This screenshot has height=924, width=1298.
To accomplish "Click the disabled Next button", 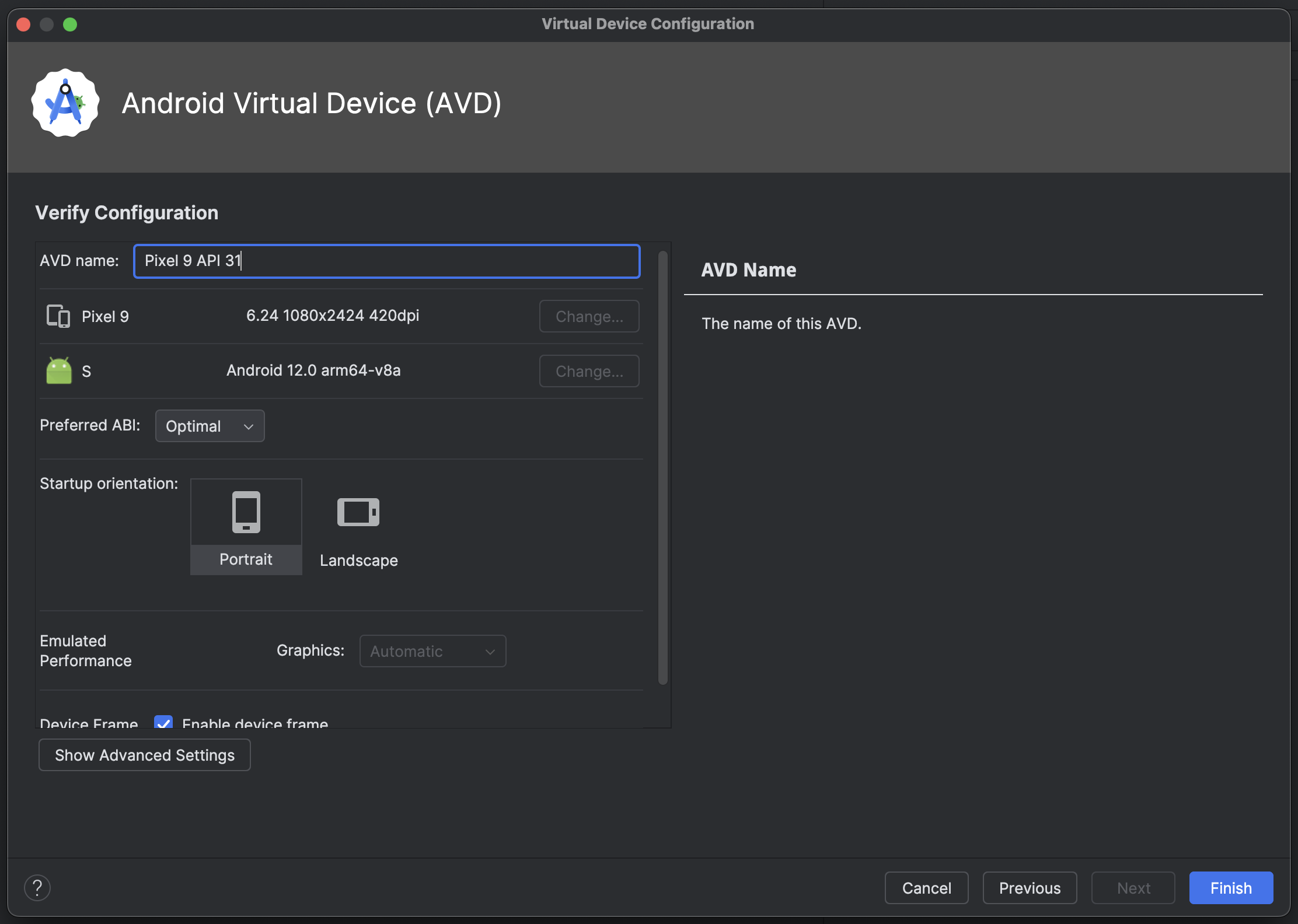I will tap(1133, 888).
